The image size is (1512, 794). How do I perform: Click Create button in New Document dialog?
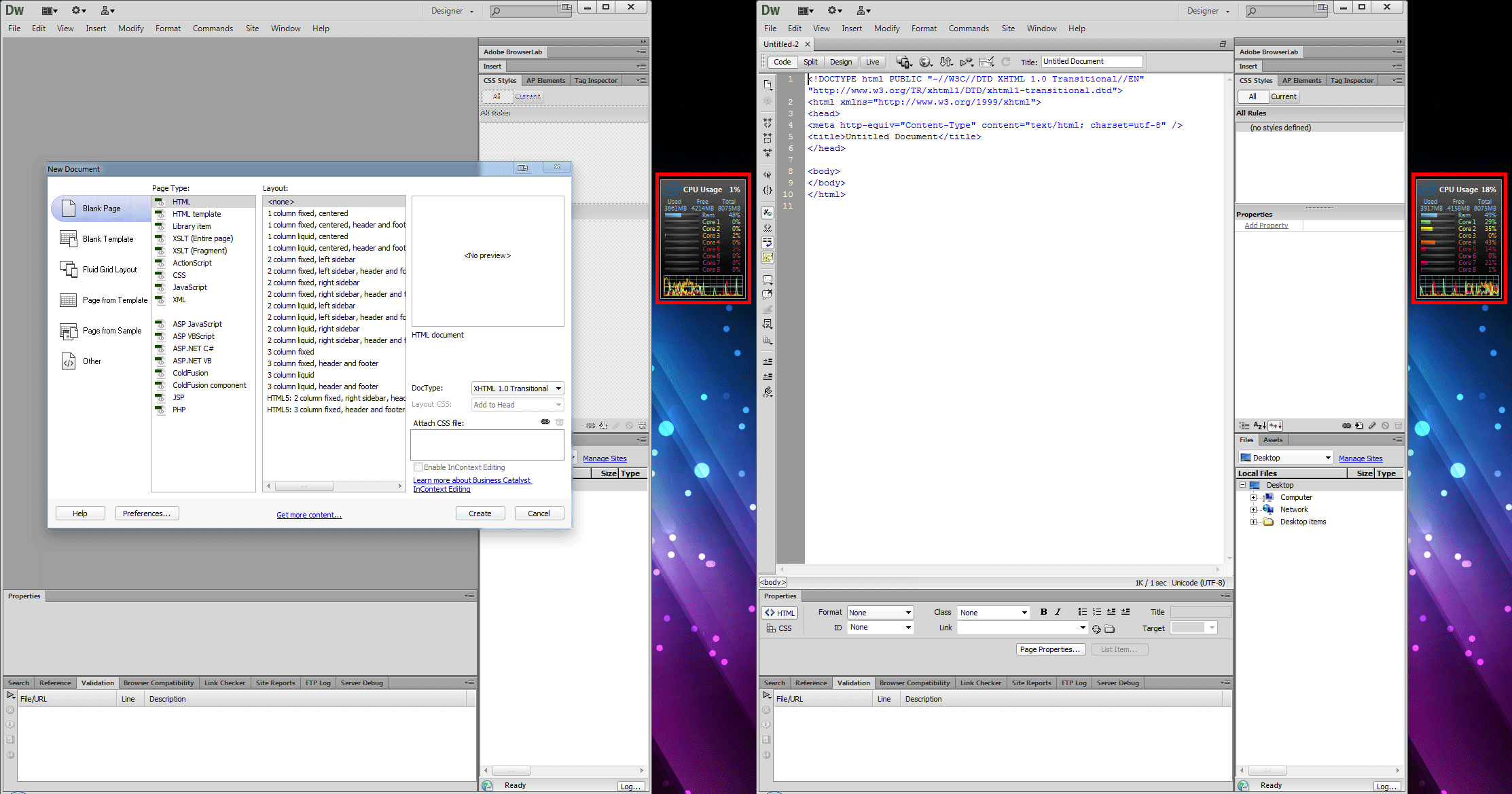pyautogui.click(x=480, y=513)
